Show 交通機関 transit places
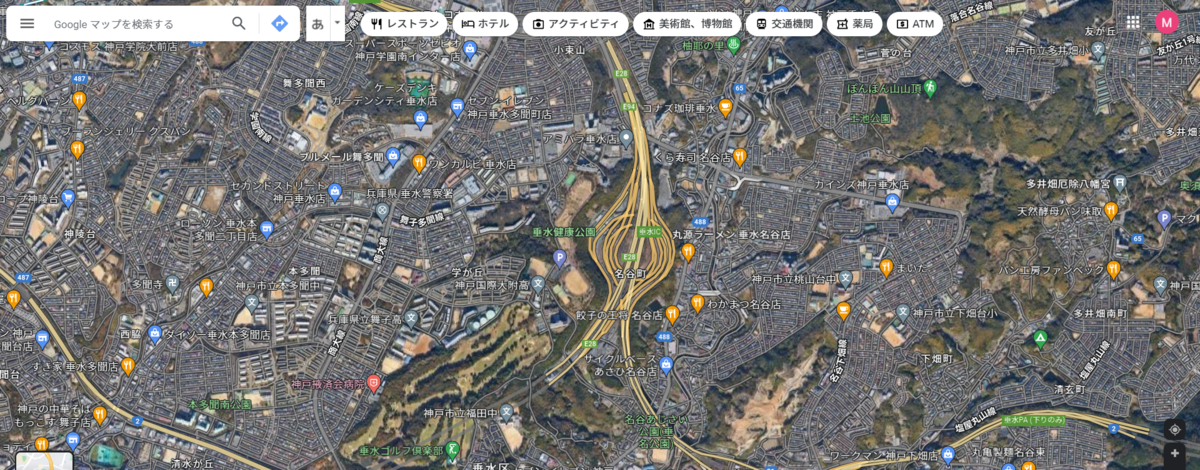 783,23
